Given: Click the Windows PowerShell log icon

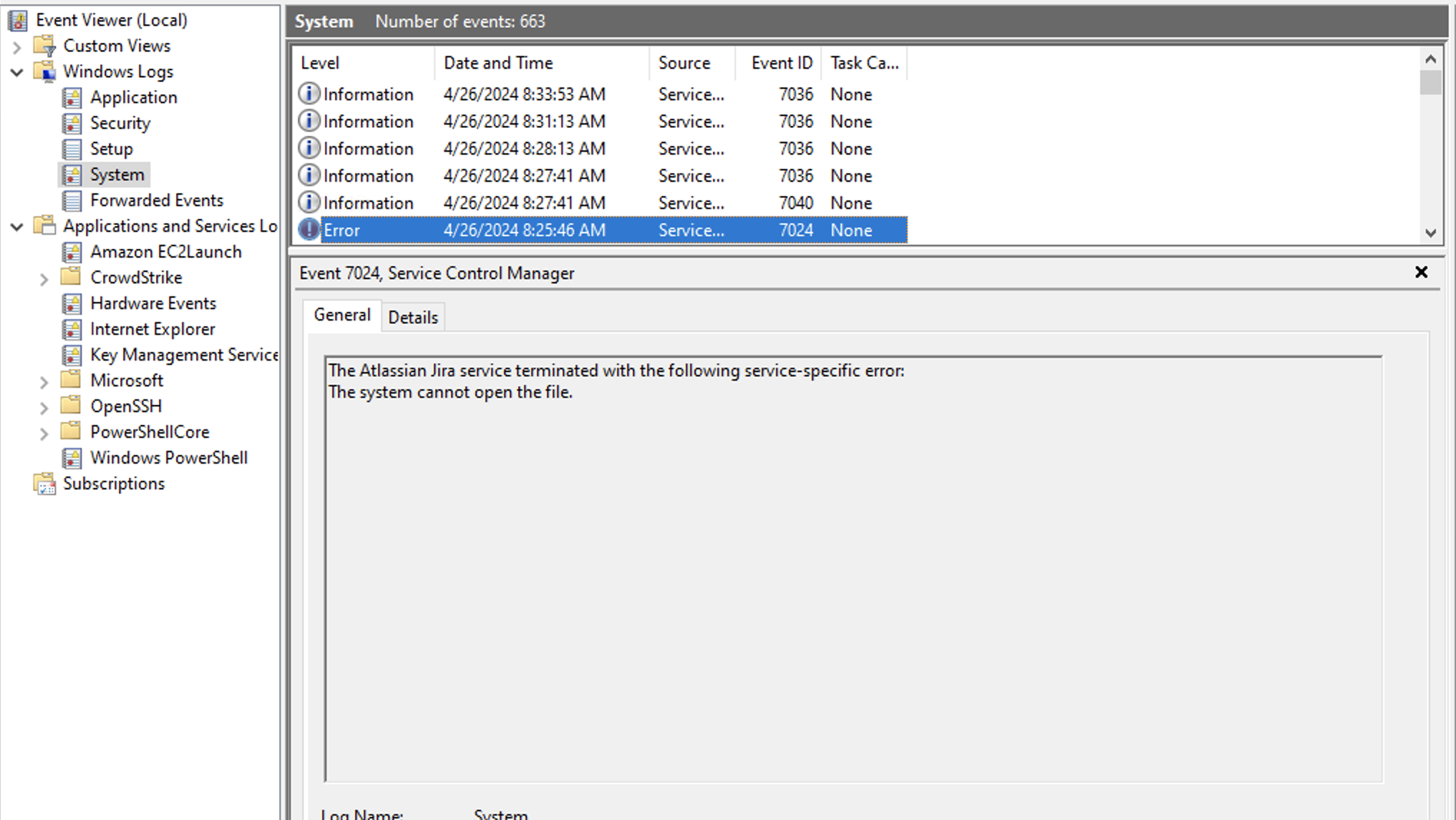Looking at the screenshot, I should 72,458.
